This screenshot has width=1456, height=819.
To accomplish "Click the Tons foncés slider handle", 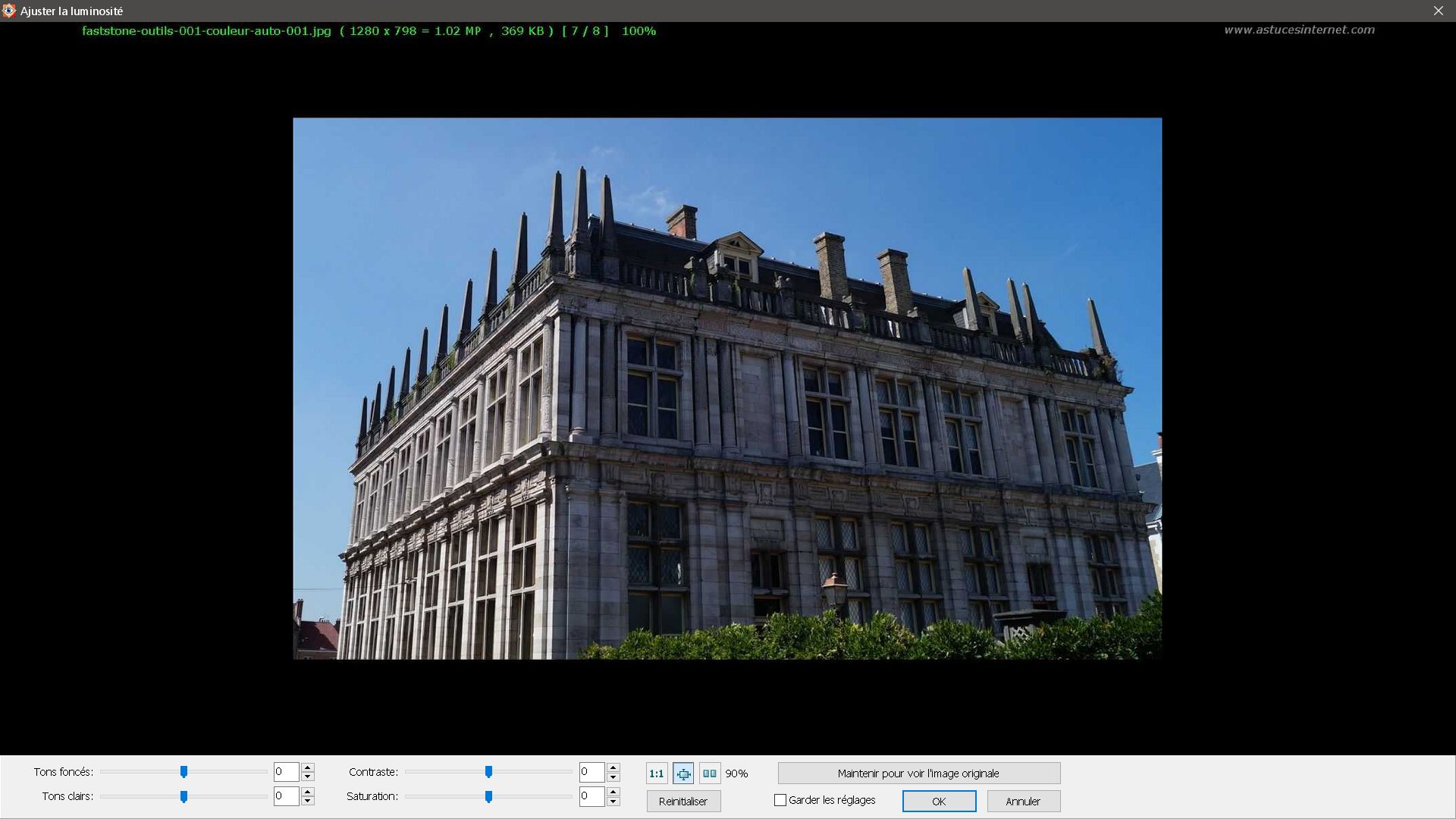I will pyautogui.click(x=184, y=772).
